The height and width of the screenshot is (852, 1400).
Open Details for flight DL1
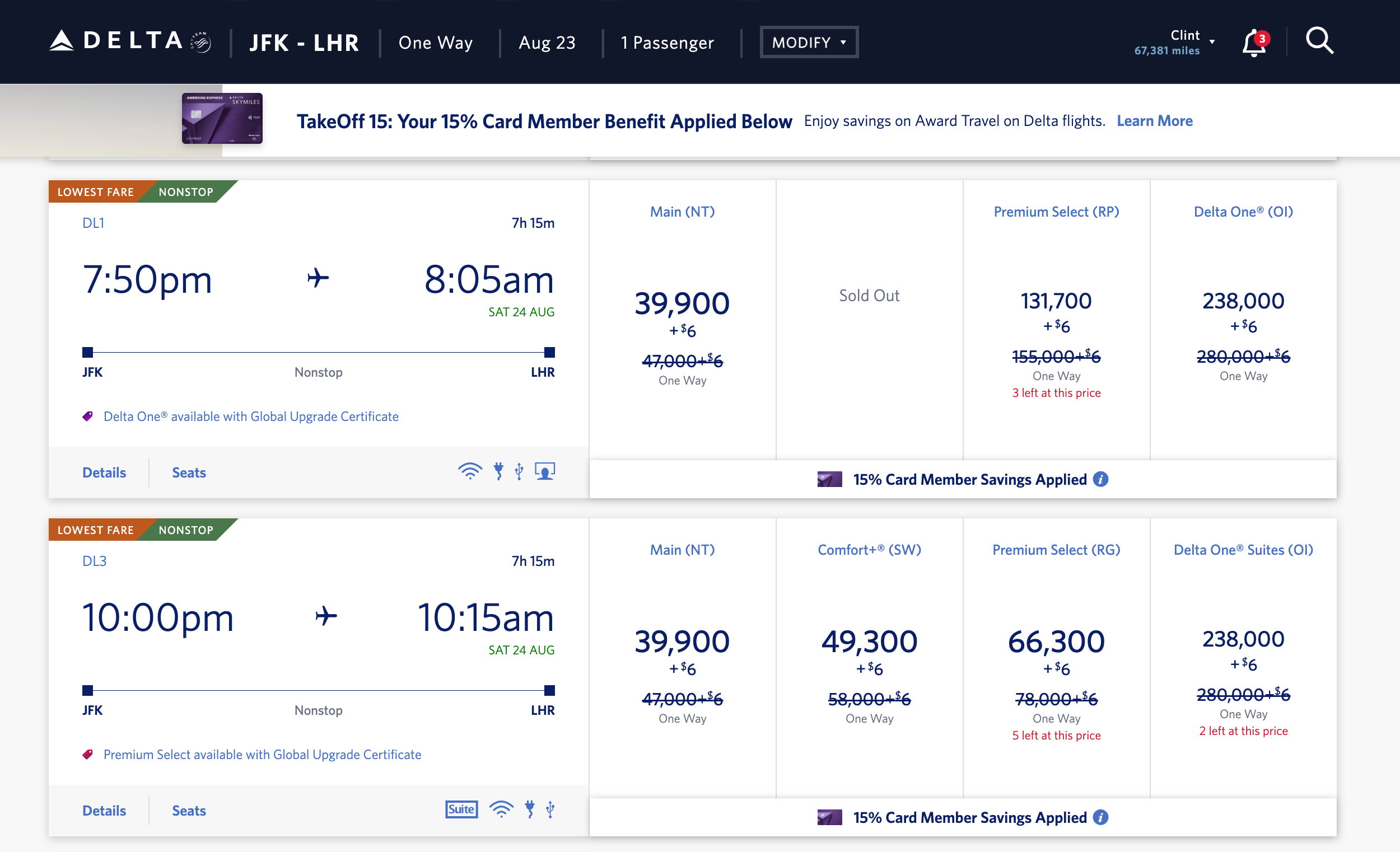tap(104, 472)
